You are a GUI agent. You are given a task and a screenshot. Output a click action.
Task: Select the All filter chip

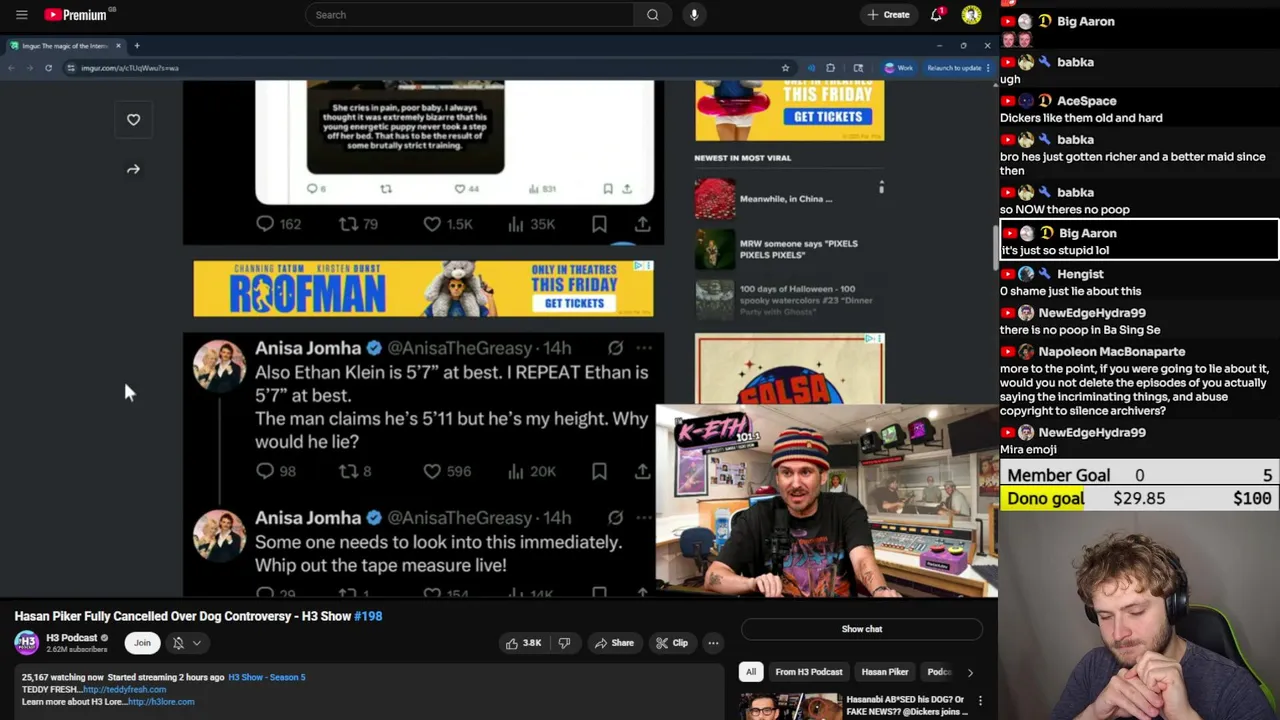(751, 672)
